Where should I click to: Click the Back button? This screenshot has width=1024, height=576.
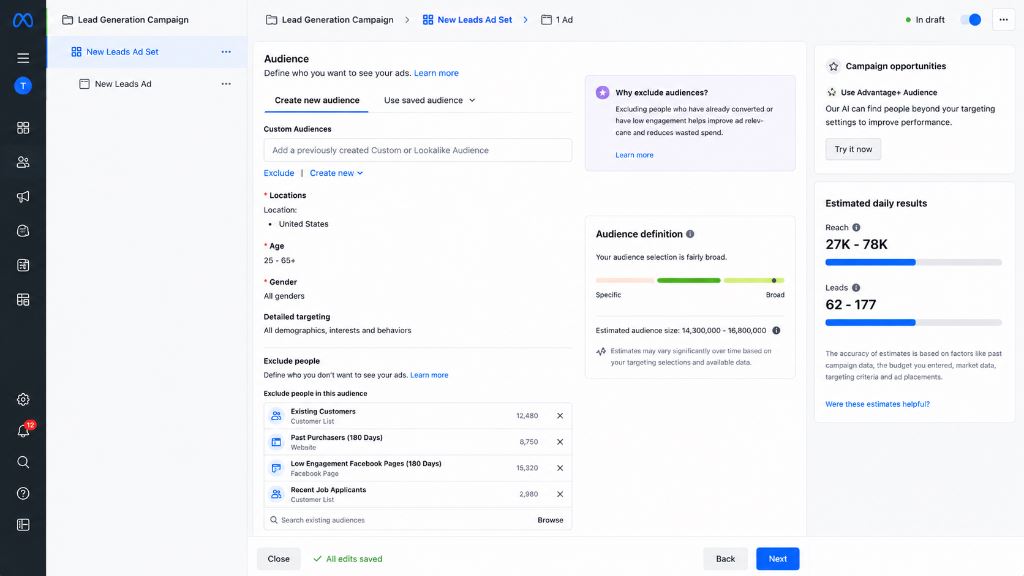click(x=725, y=559)
